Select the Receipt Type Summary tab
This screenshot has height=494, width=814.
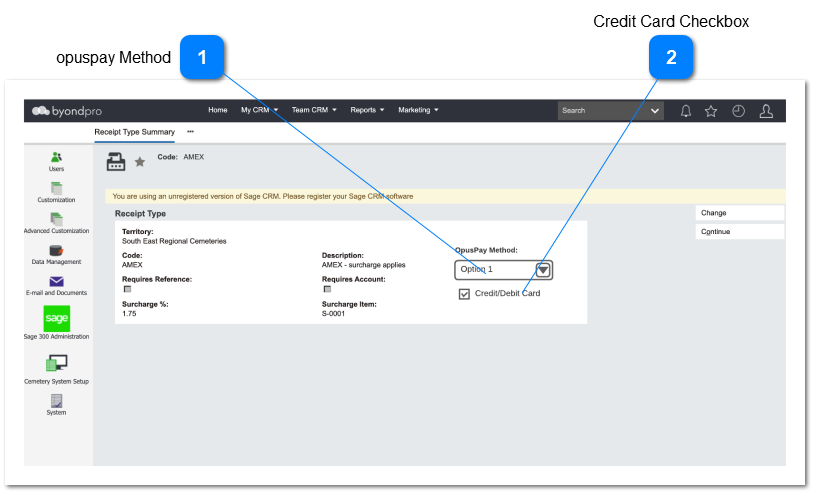[x=134, y=132]
